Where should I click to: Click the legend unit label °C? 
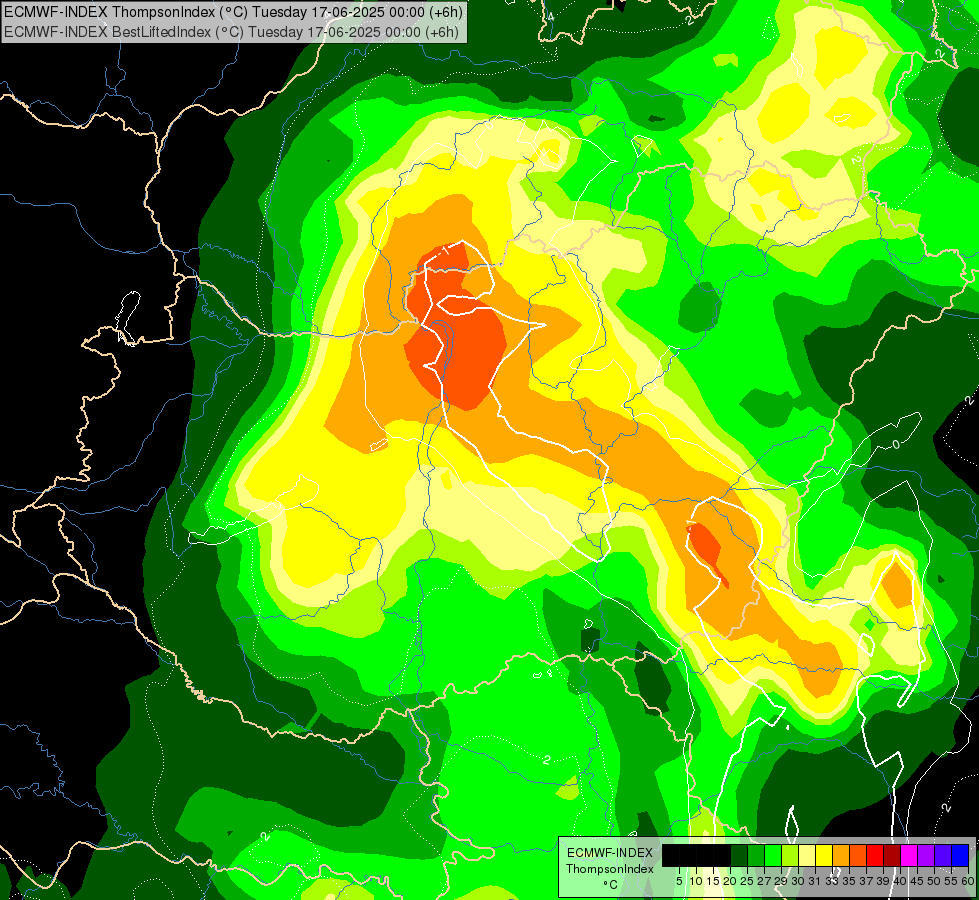610,885
